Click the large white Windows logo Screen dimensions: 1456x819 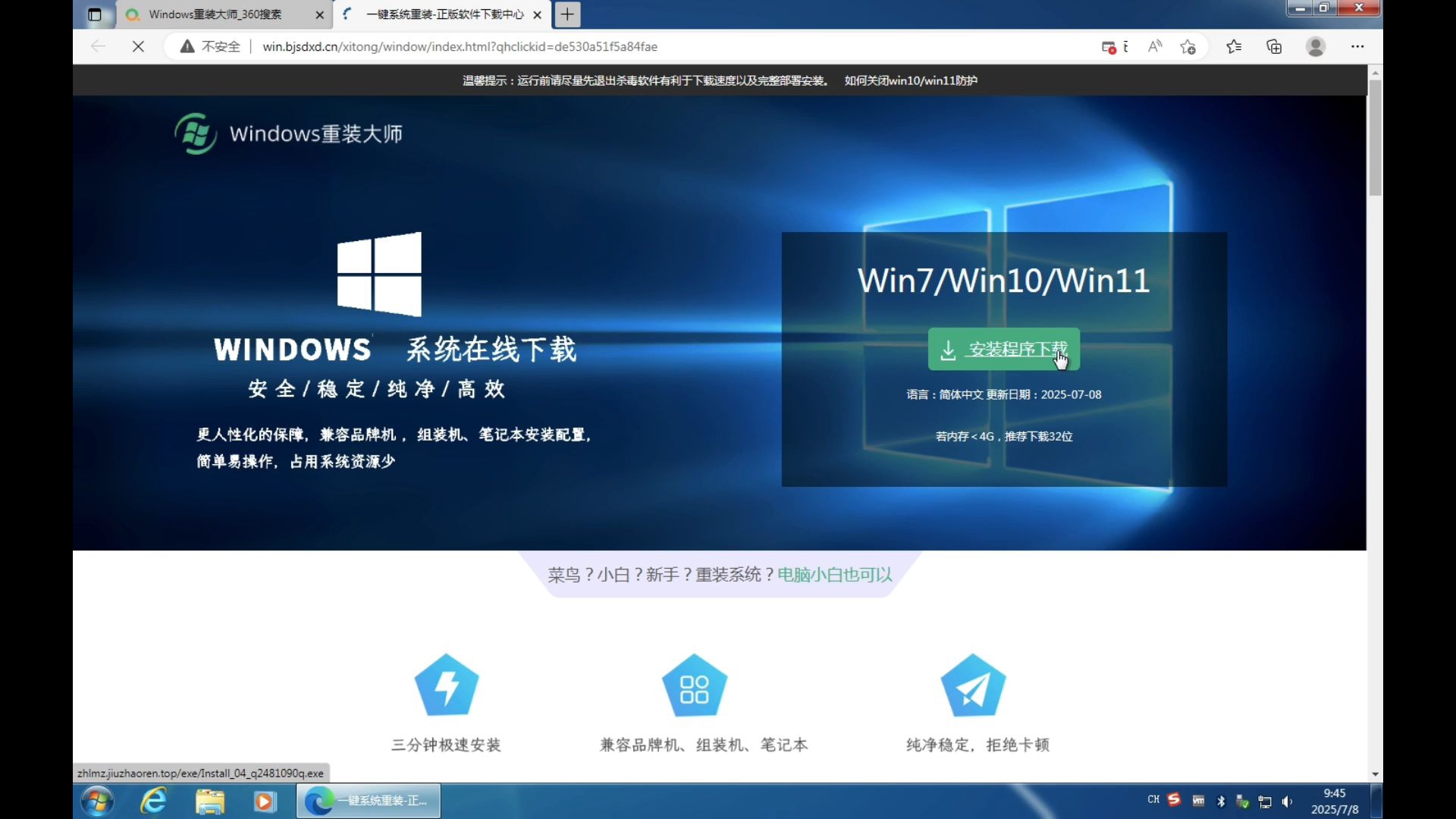(x=379, y=274)
